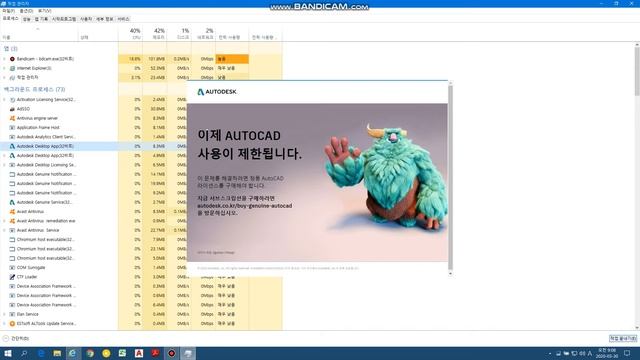Switch to Internet Explorer taskbar icon

pos(73,353)
